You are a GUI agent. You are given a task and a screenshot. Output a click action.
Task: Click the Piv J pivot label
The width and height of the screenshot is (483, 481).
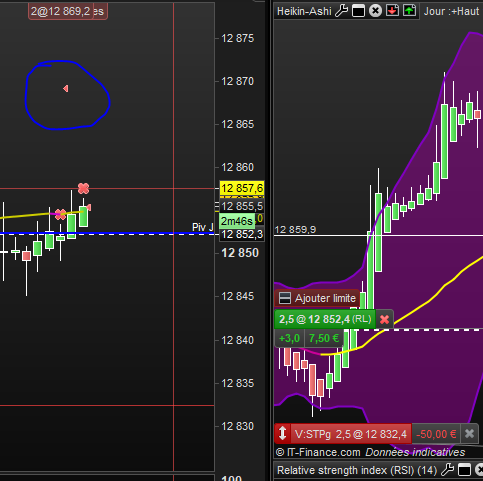point(203,227)
